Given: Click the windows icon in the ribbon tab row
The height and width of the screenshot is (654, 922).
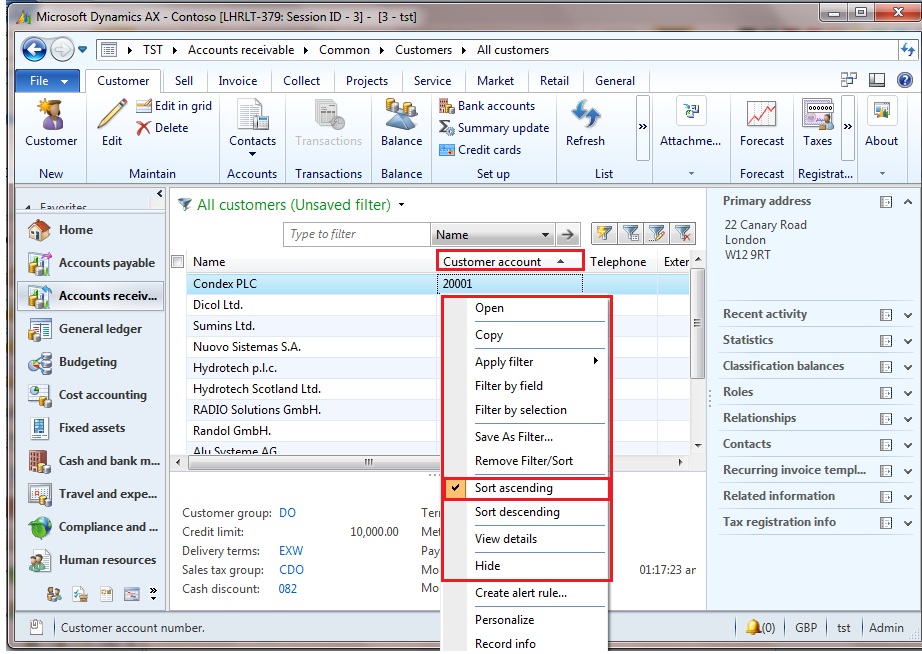Looking at the screenshot, I should click(x=848, y=80).
